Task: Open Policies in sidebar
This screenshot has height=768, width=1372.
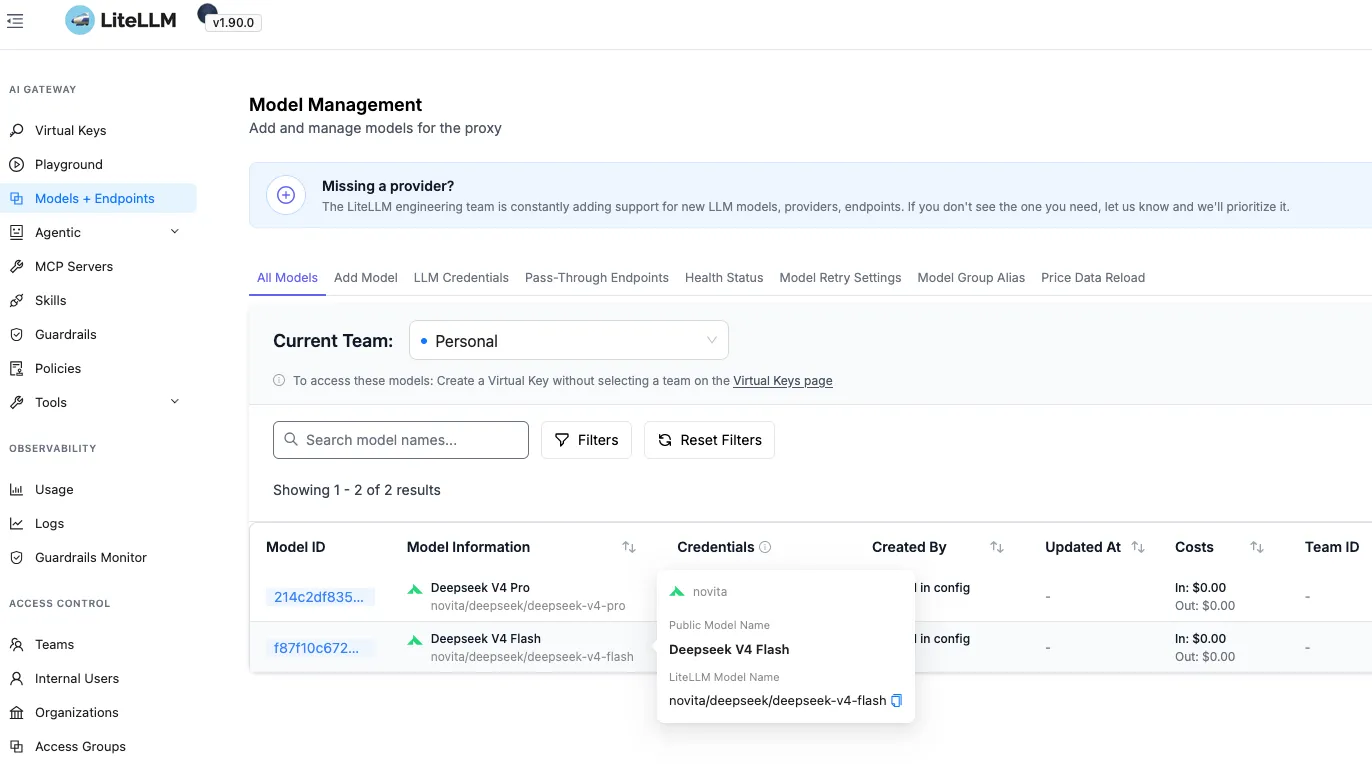Action: (x=58, y=368)
